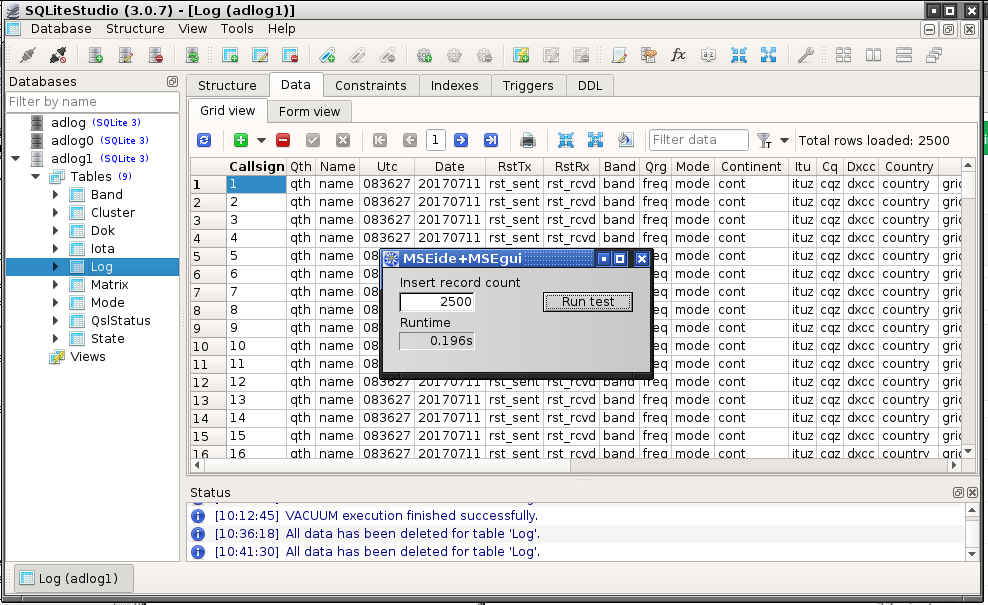Click the red delete row icon
Screen dimensions: 988x605
pos(283,141)
